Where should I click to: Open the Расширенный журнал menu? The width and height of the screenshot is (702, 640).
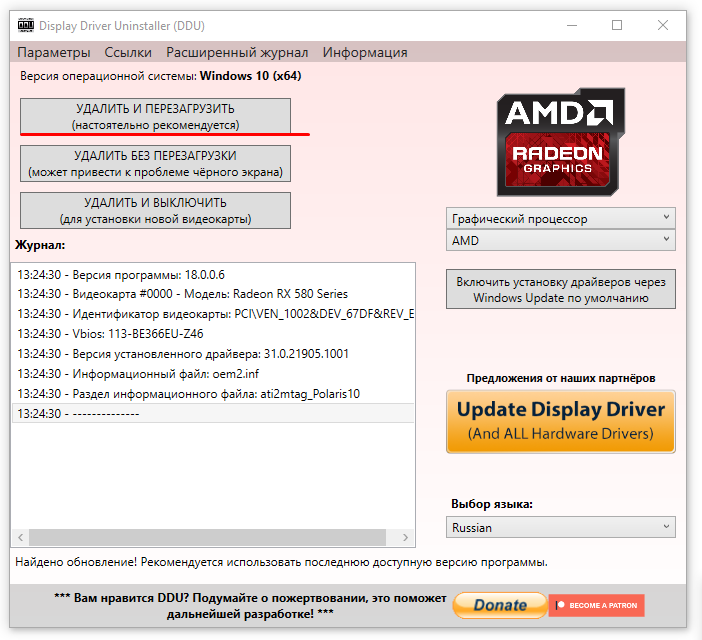(x=237, y=52)
